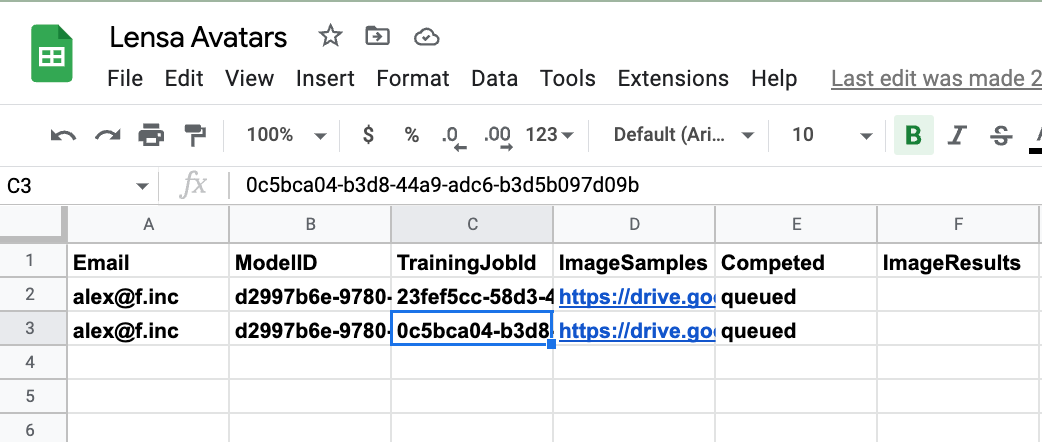Activate the paint format tool
This screenshot has width=1042, height=442.
(x=195, y=135)
